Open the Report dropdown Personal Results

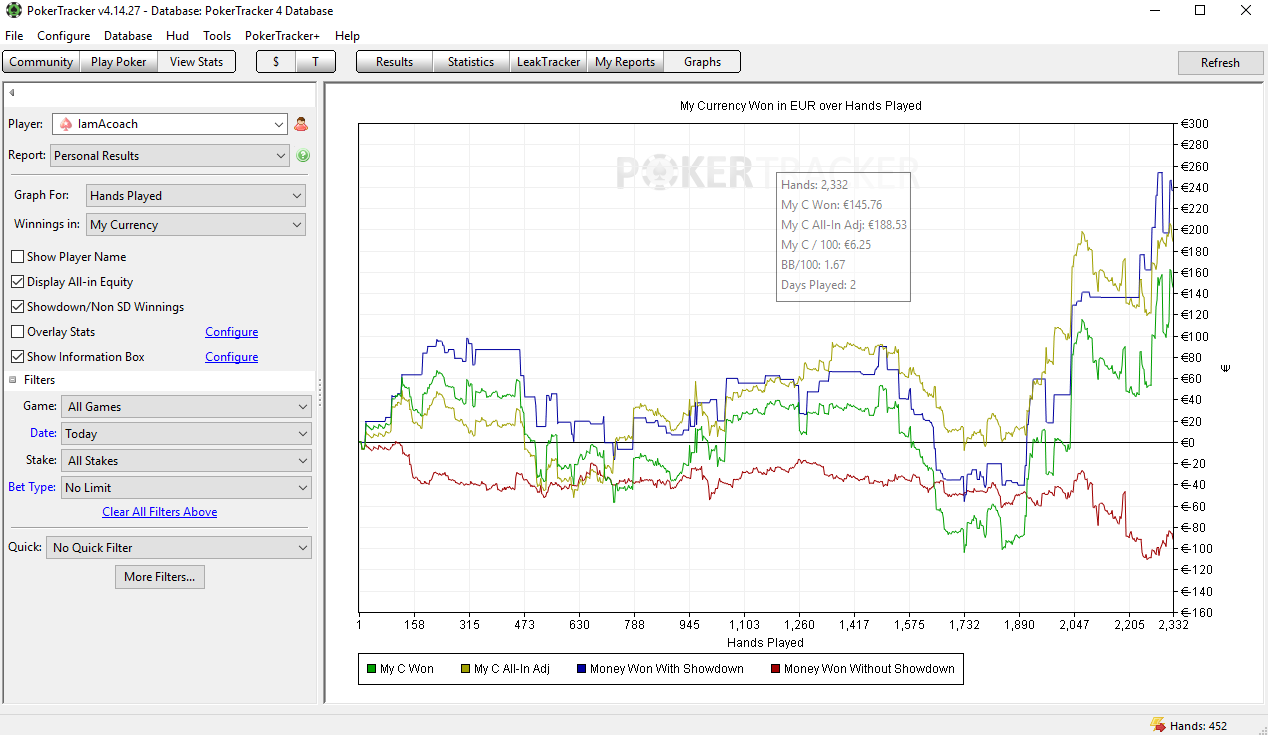pos(169,155)
